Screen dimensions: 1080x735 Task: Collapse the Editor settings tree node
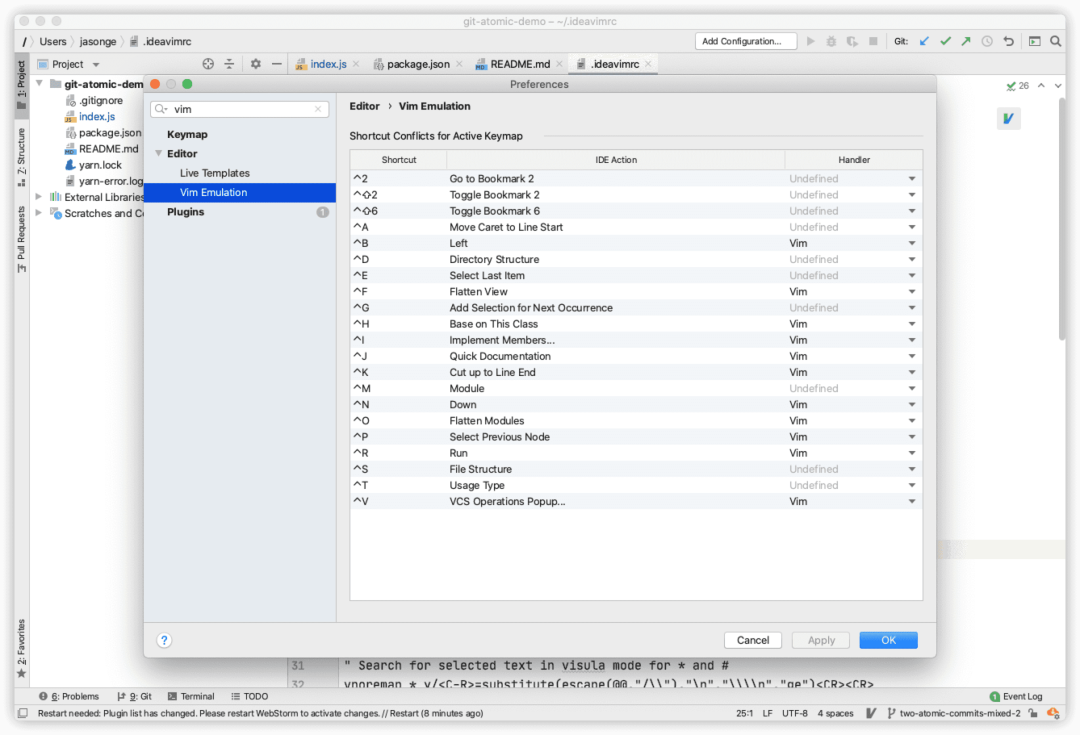coord(158,154)
